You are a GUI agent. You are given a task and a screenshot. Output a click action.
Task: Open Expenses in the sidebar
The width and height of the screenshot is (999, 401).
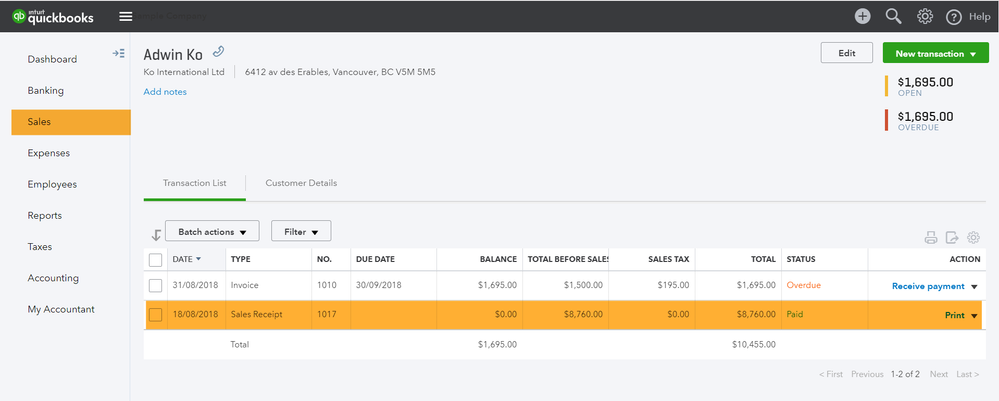[x=48, y=153]
